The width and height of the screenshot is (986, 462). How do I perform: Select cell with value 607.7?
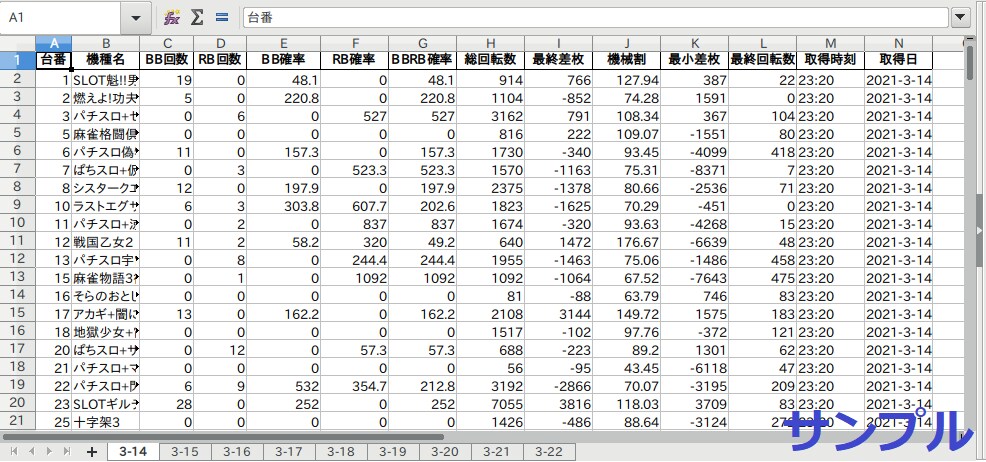tap(354, 206)
